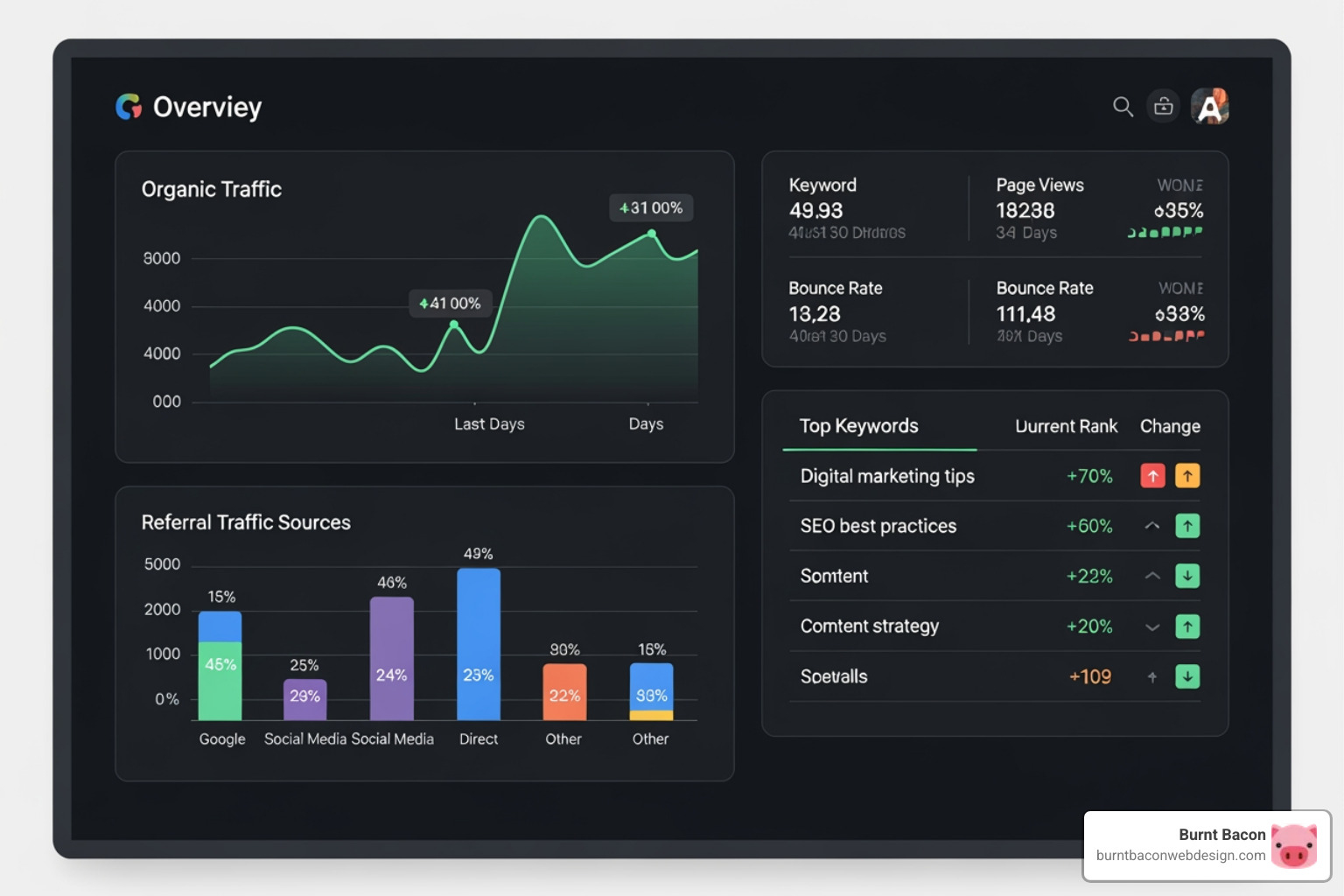This screenshot has height=896, width=1344.
Task: Click the 49% label above Direct bar
Action: 478,554
